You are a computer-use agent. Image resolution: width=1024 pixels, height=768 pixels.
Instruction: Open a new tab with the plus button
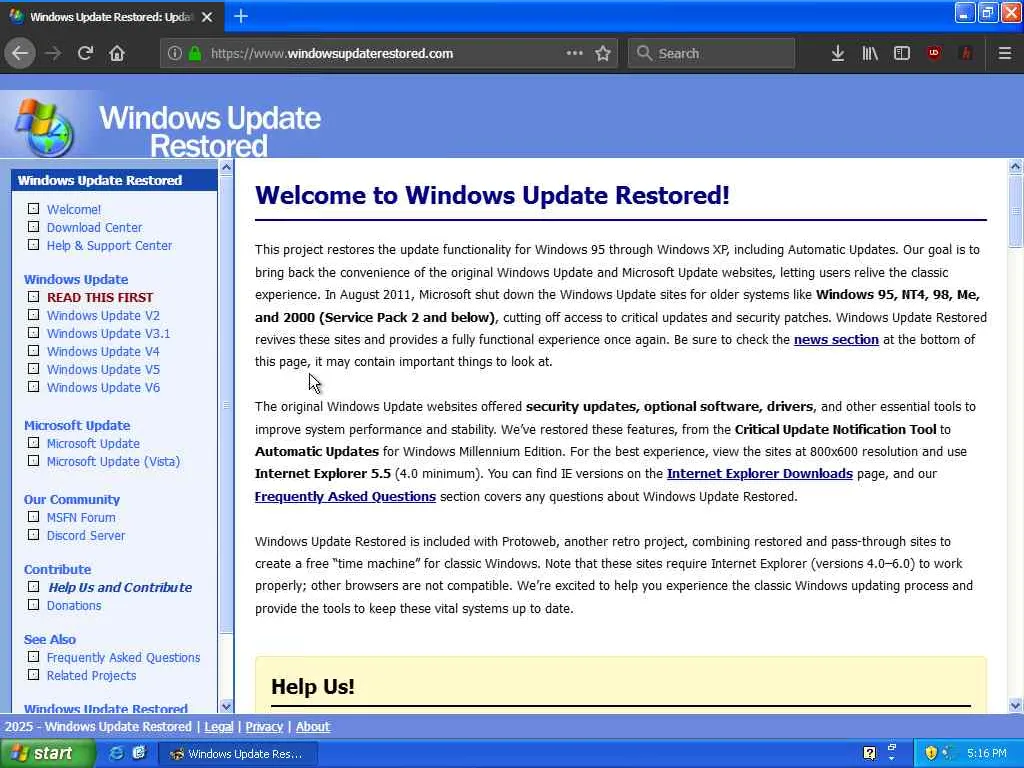tap(241, 16)
